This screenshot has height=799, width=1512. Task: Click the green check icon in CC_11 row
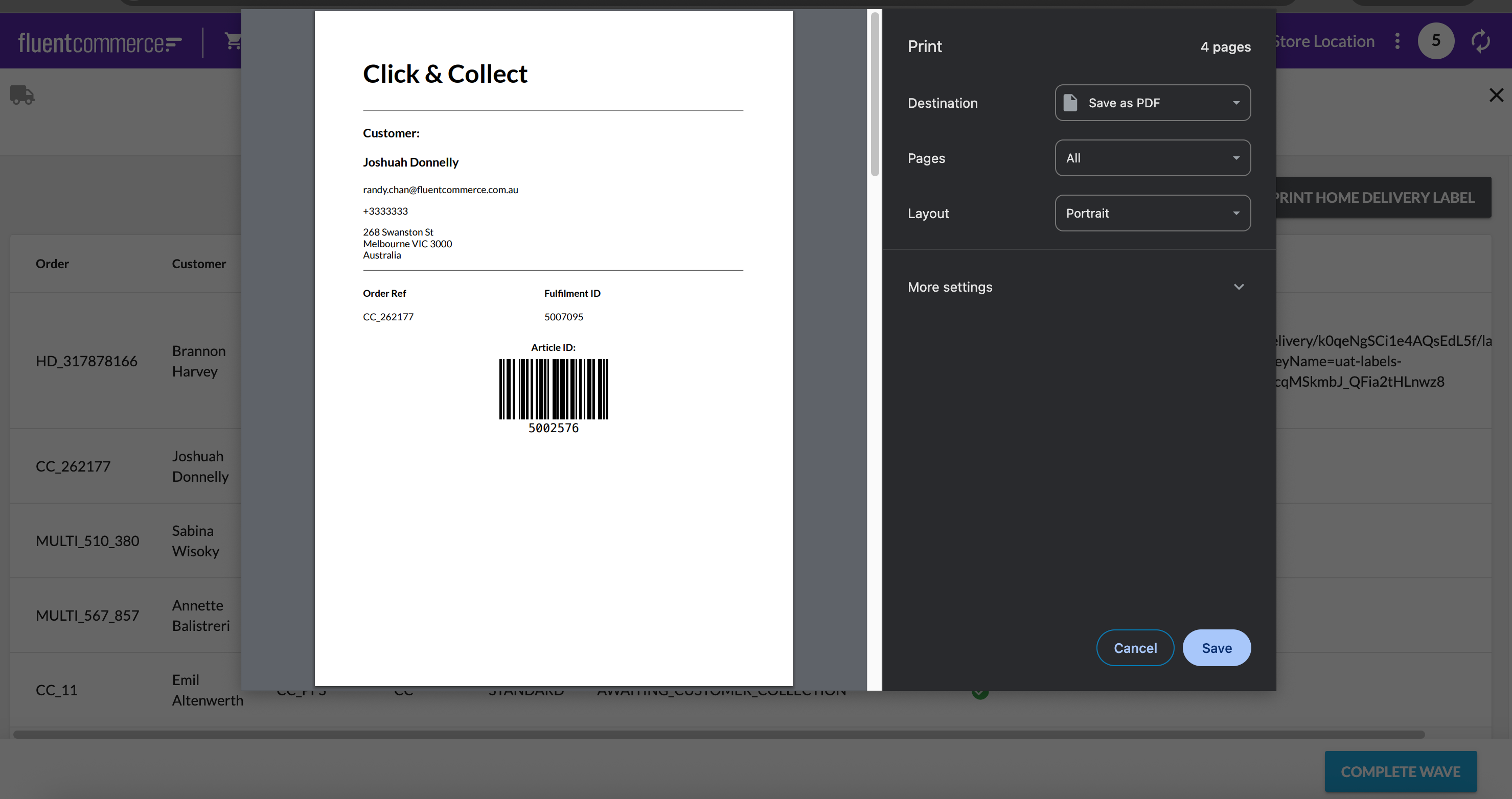pyautogui.click(x=979, y=695)
